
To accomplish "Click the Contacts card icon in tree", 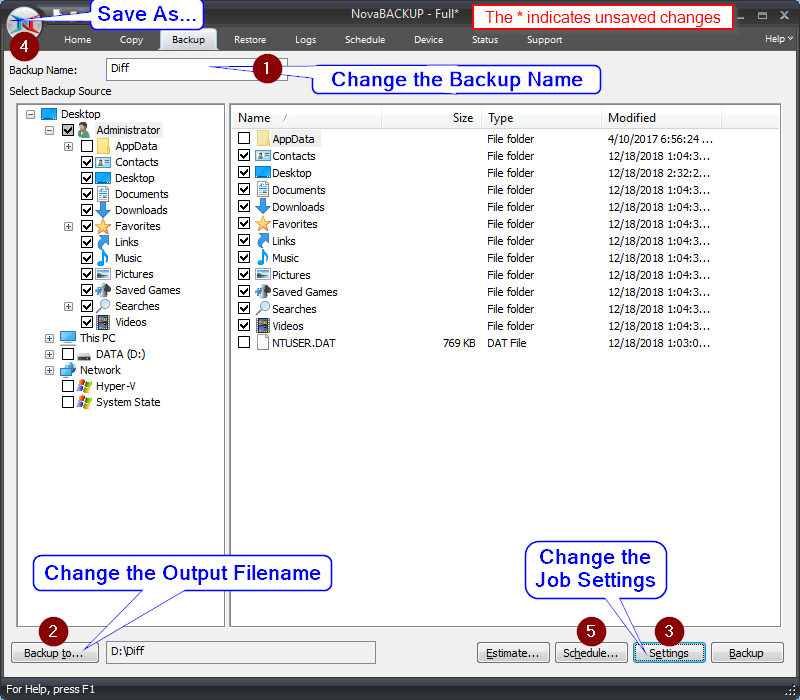I will tap(103, 162).
